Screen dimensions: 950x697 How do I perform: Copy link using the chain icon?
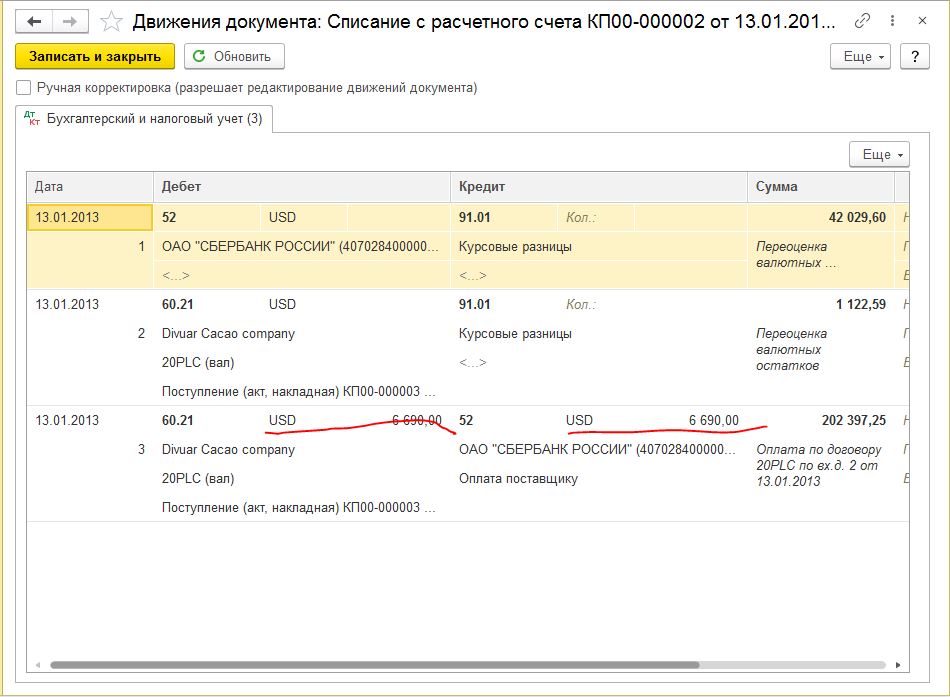862,21
